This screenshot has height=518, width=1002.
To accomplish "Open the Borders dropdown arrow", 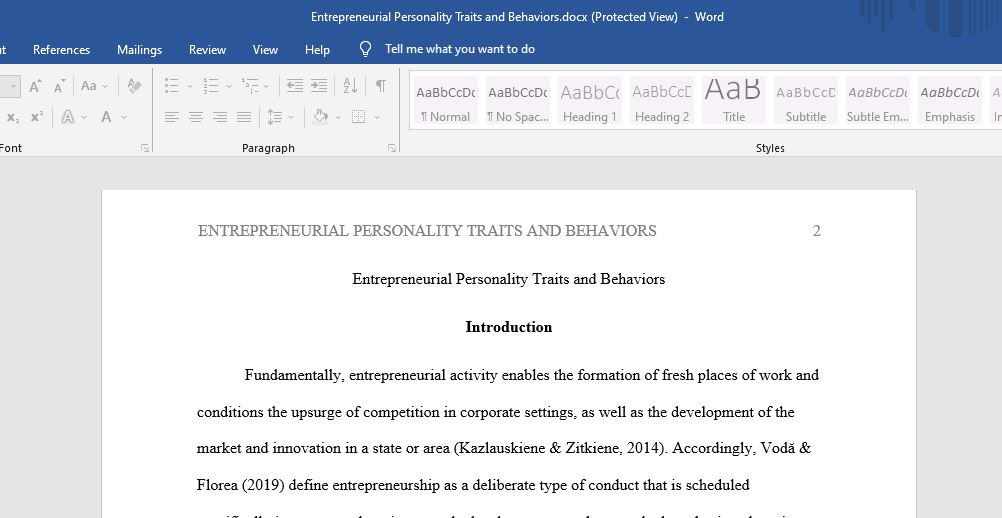I will (x=377, y=118).
